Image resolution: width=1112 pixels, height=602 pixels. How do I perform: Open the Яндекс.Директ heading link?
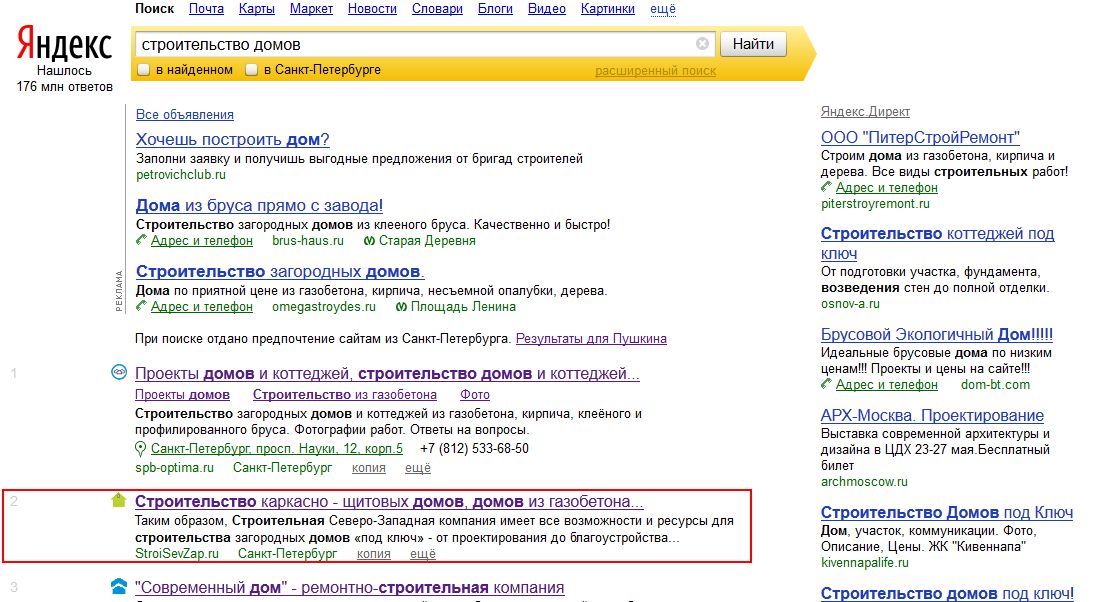point(865,111)
